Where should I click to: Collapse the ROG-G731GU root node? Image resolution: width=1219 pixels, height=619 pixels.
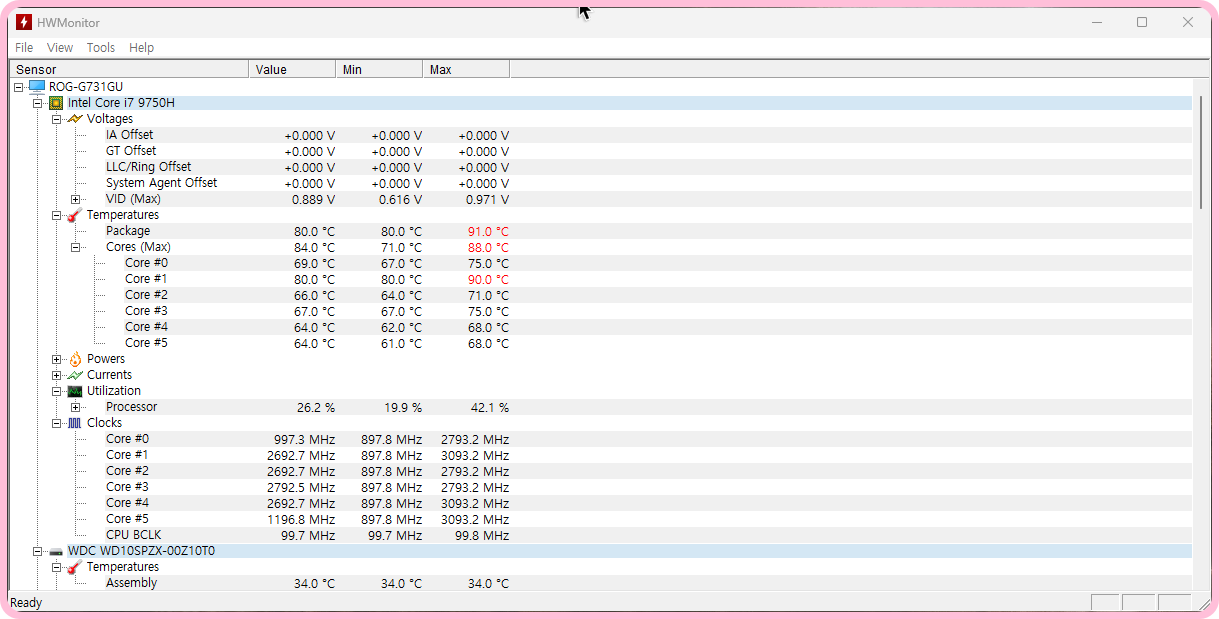(19, 87)
